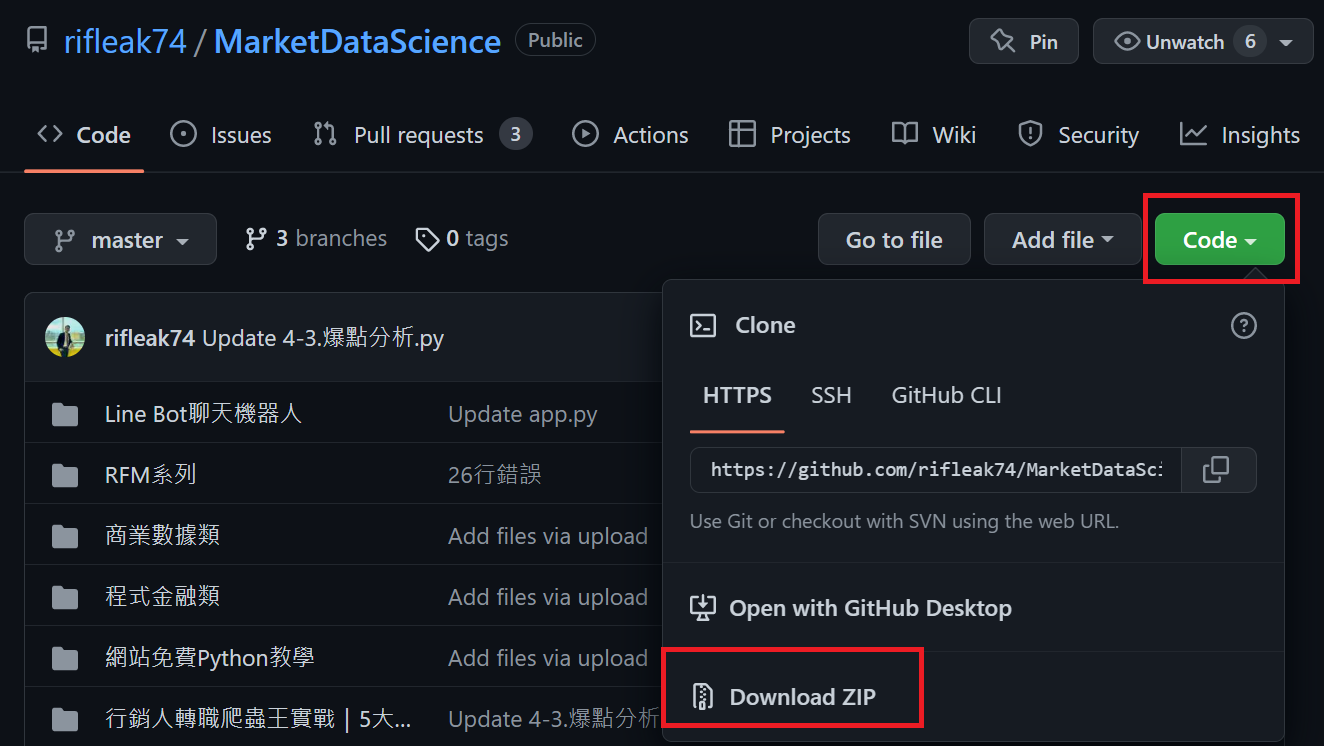The image size is (1324, 746).
Task: Click the folder icon of Line Bot聊天機器人
Action: 65,414
